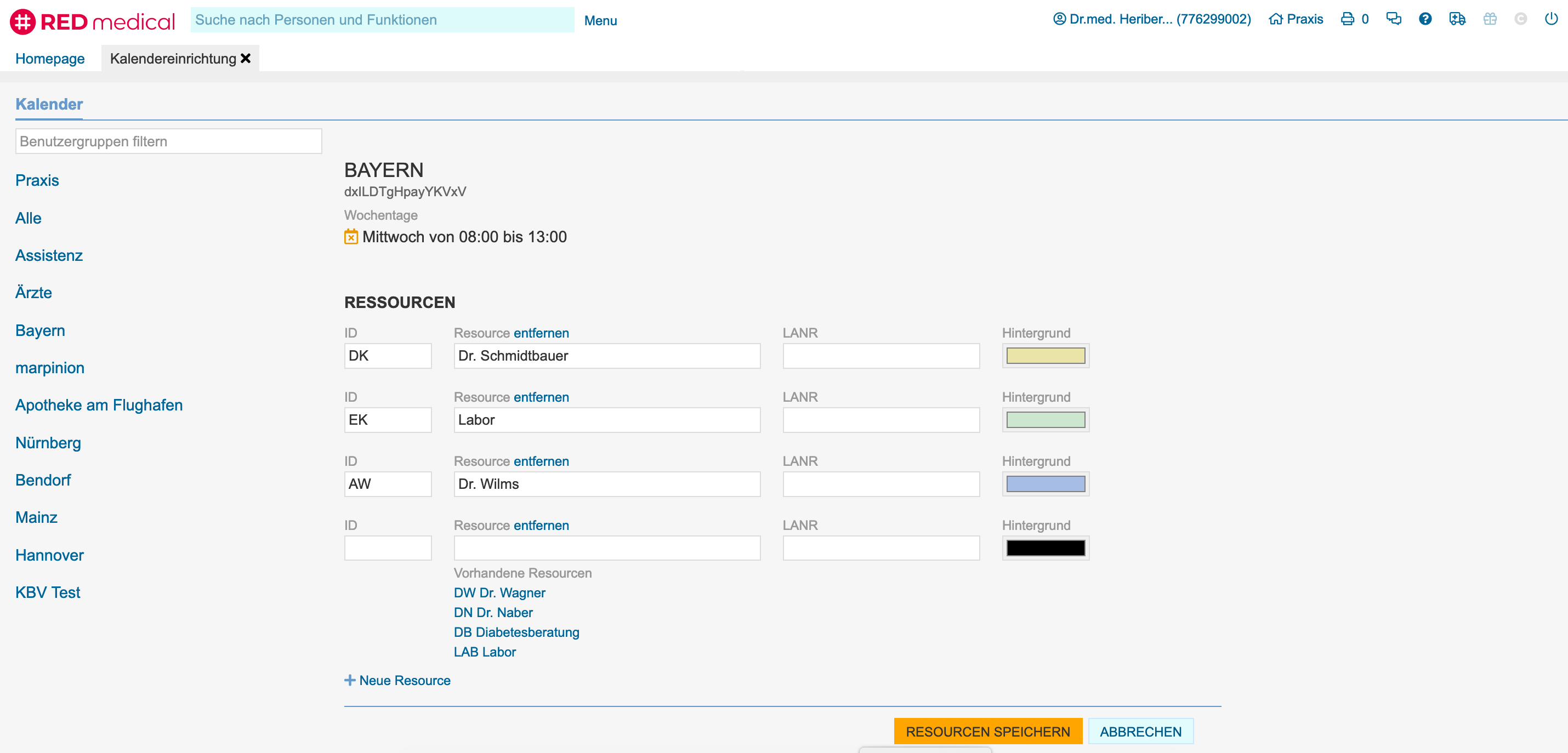Open the Menu

[x=600, y=21]
